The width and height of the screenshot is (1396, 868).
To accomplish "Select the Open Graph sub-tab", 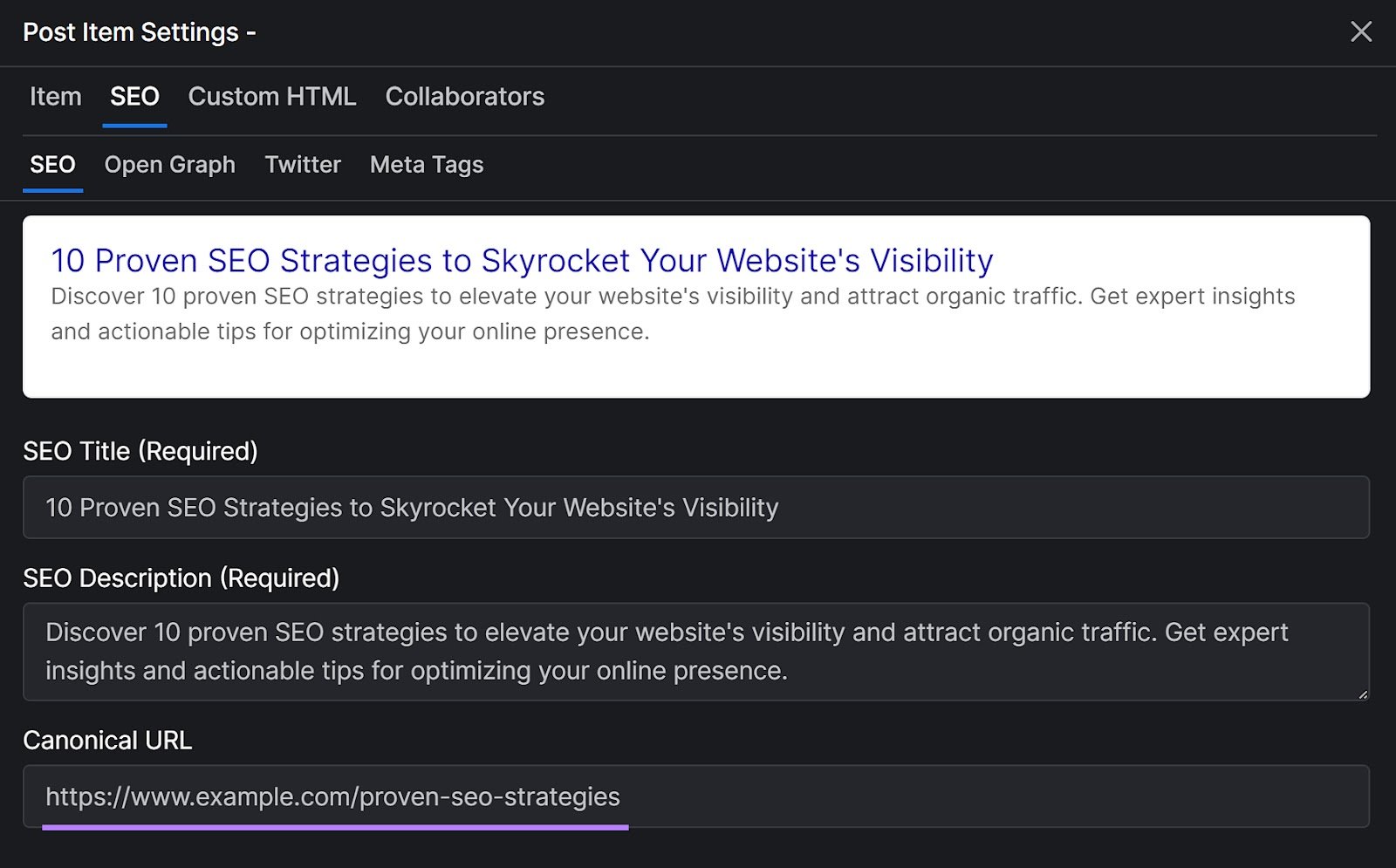I will click(169, 165).
